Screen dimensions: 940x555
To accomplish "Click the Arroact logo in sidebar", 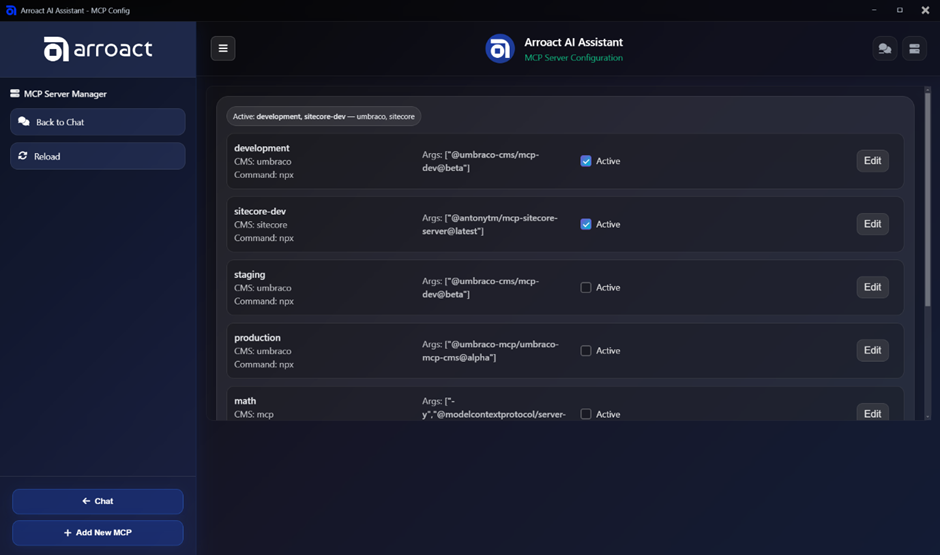I will pos(98,49).
